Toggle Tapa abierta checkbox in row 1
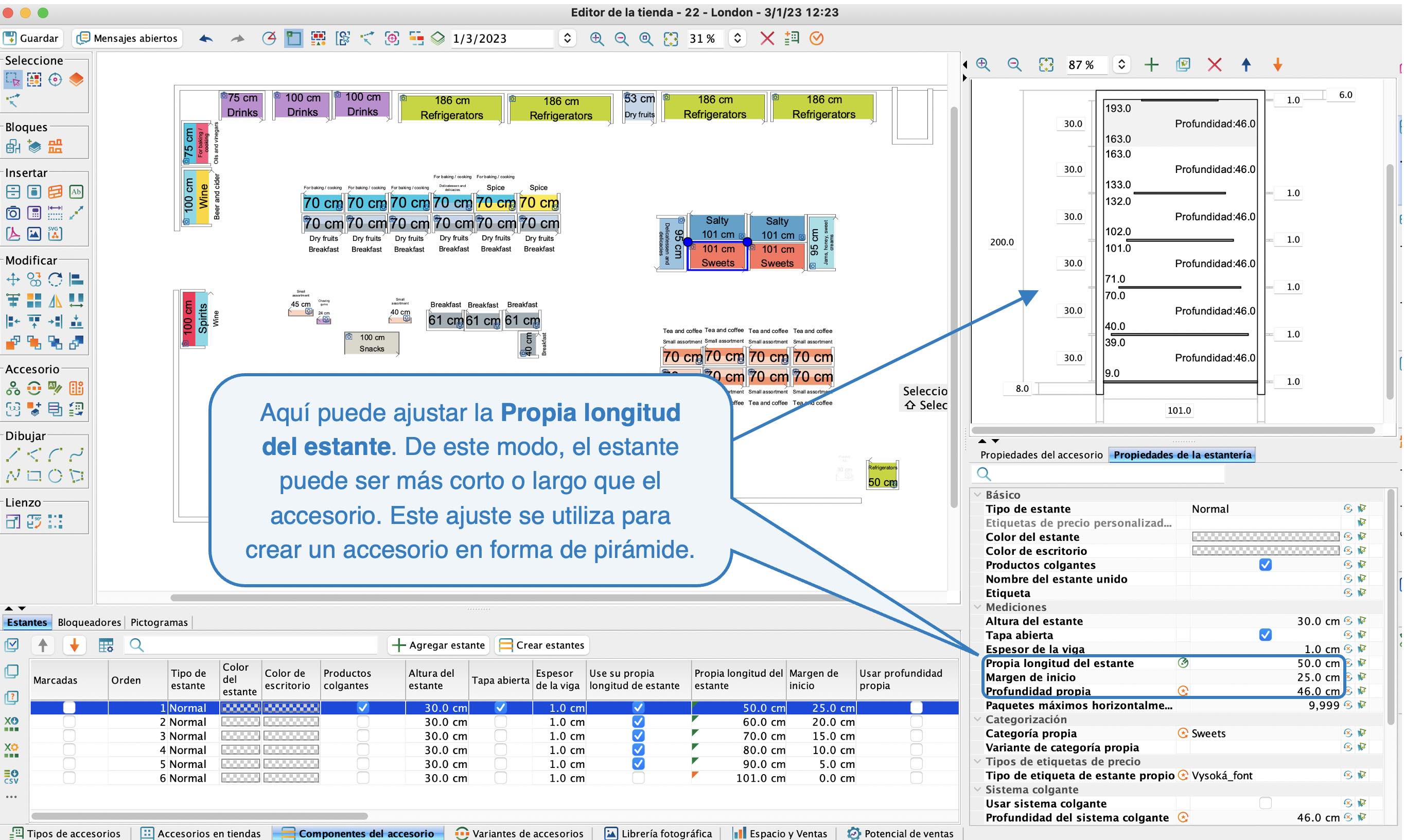 click(x=500, y=708)
